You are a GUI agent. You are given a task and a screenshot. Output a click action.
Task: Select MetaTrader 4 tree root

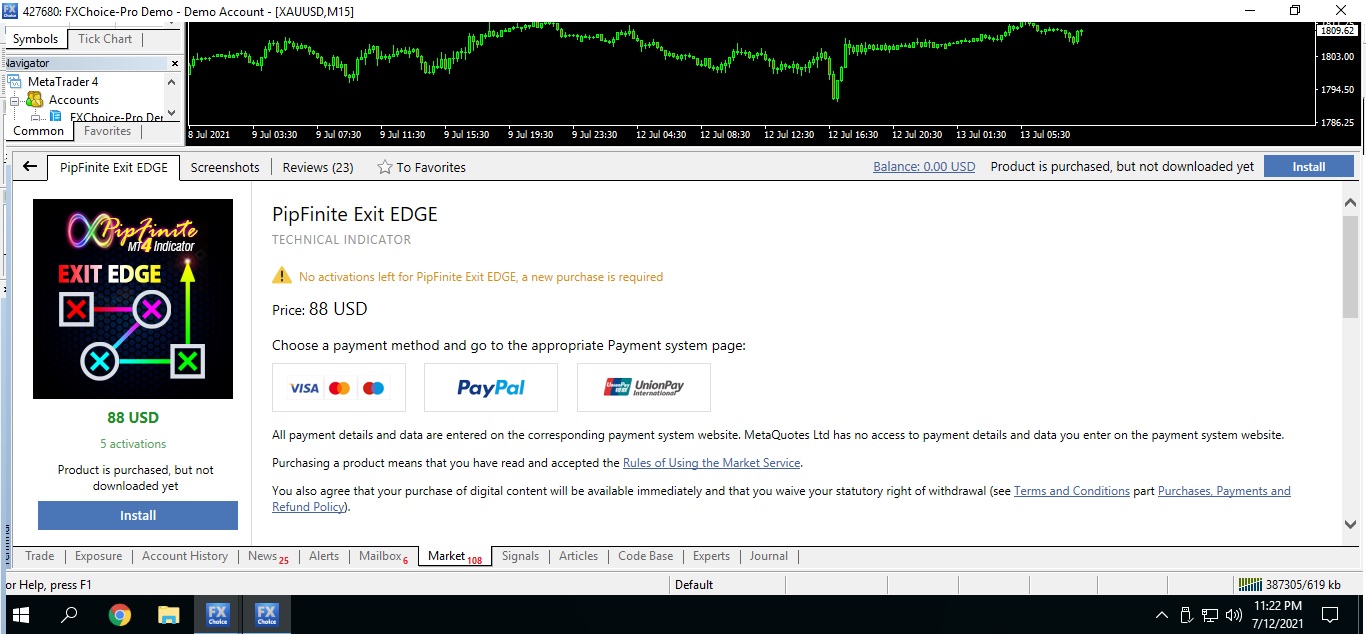[x=63, y=82]
